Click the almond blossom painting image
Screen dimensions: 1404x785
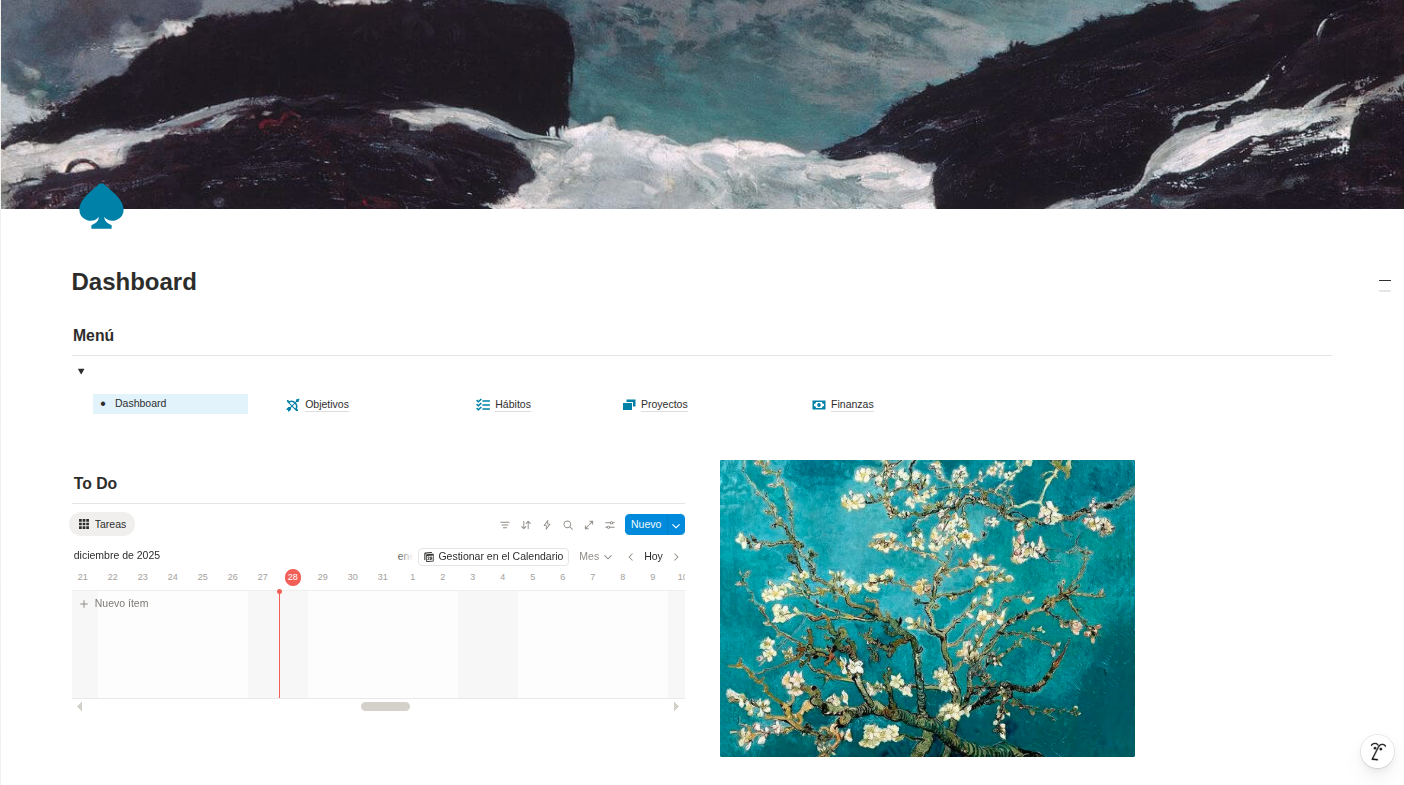pyautogui.click(x=927, y=608)
